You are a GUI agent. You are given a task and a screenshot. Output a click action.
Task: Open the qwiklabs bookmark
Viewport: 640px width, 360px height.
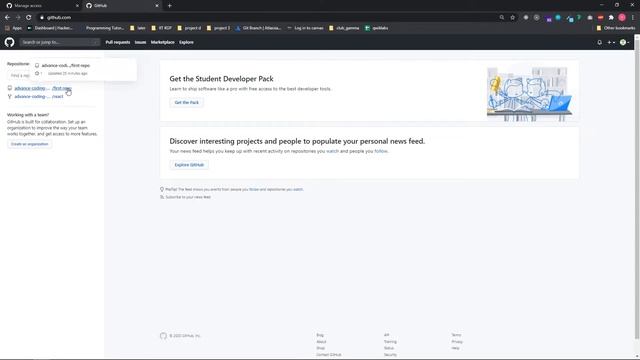[376, 28]
